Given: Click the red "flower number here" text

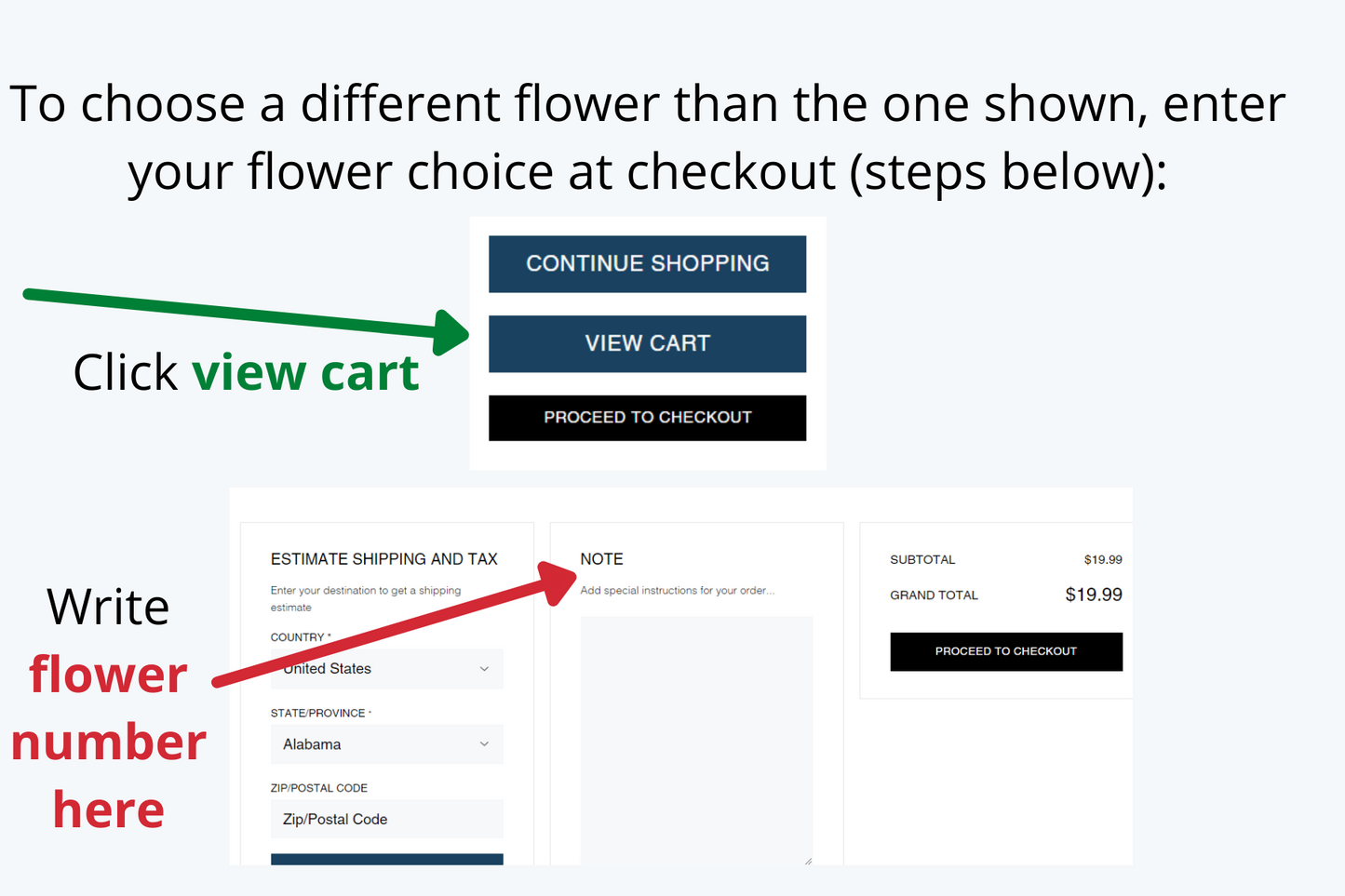Looking at the screenshot, I should tap(109, 742).
